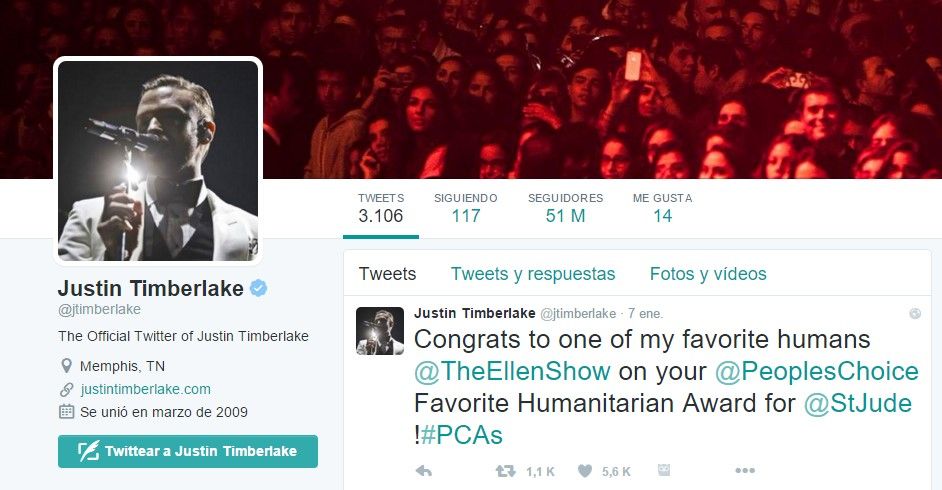Click the link chain icon beside website
Viewport: 942px width, 490px height.
[66, 389]
